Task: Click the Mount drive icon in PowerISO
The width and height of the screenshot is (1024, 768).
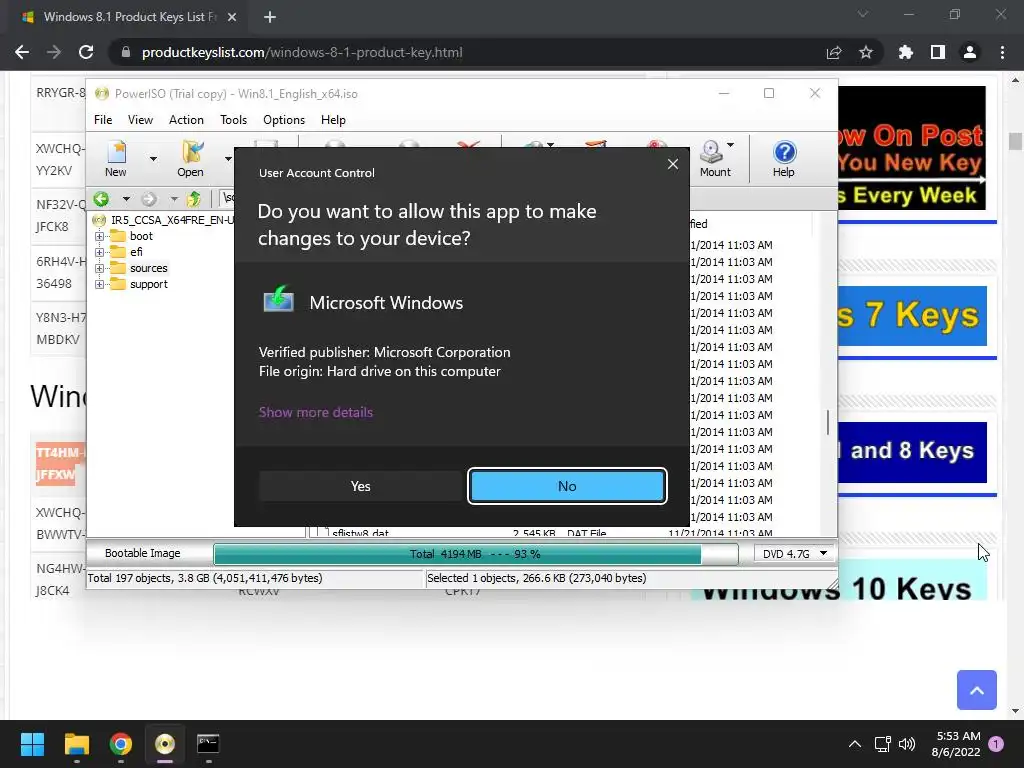Action: point(712,159)
